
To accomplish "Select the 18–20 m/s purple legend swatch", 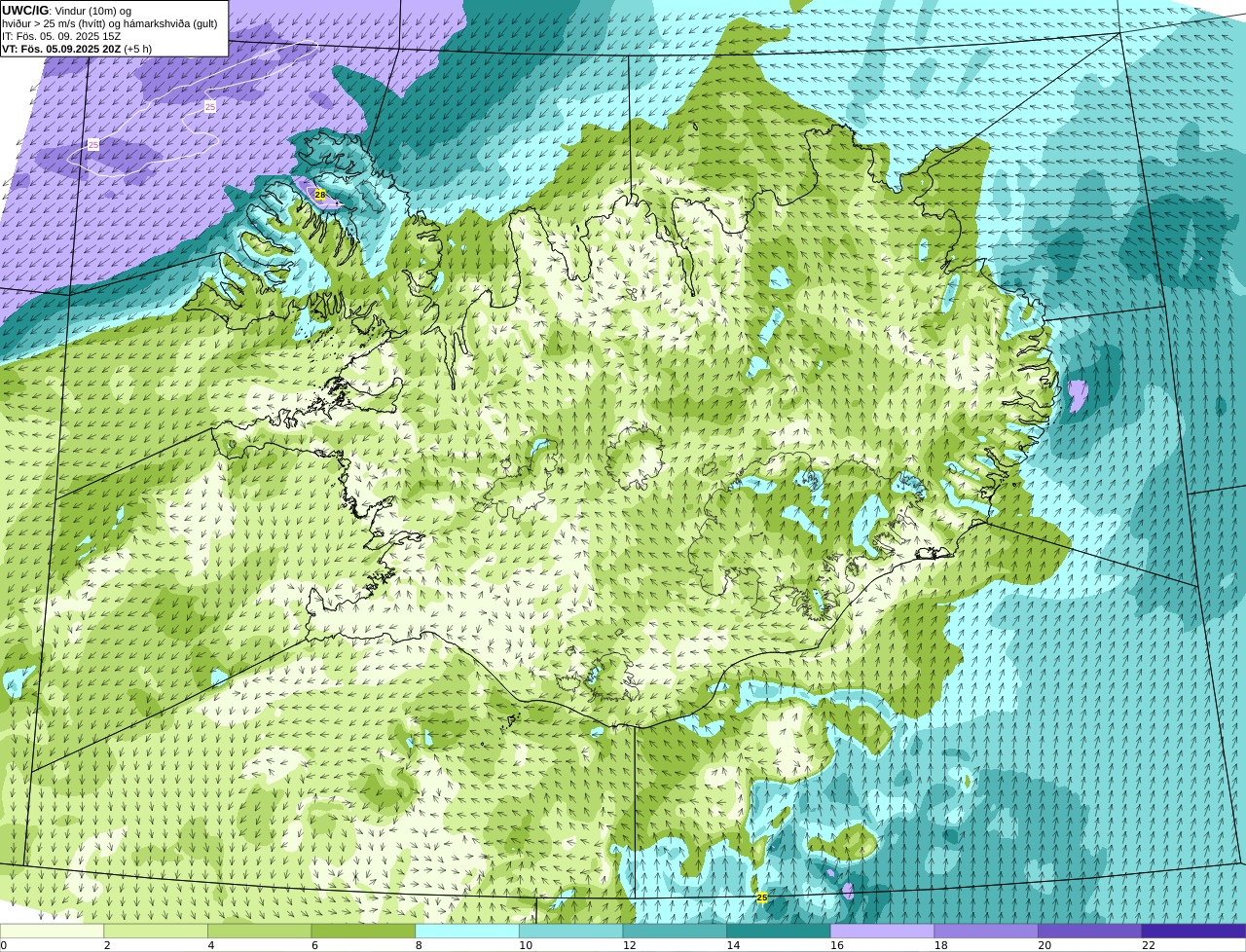I will tap(986, 931).
